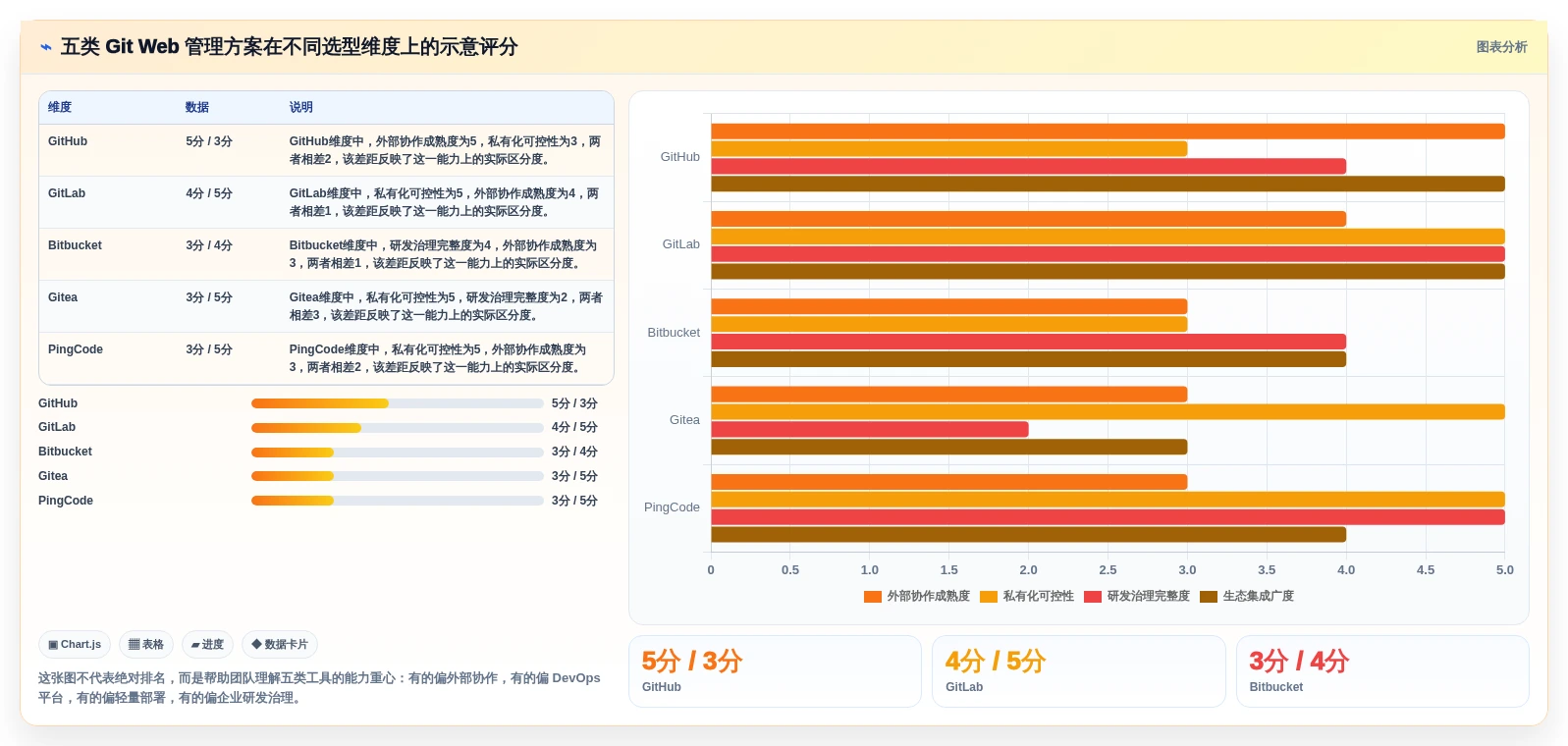Click the top orange bar in the GitHub chart group
This screenshot has width=1568, height=746.
click(1108, 132)
